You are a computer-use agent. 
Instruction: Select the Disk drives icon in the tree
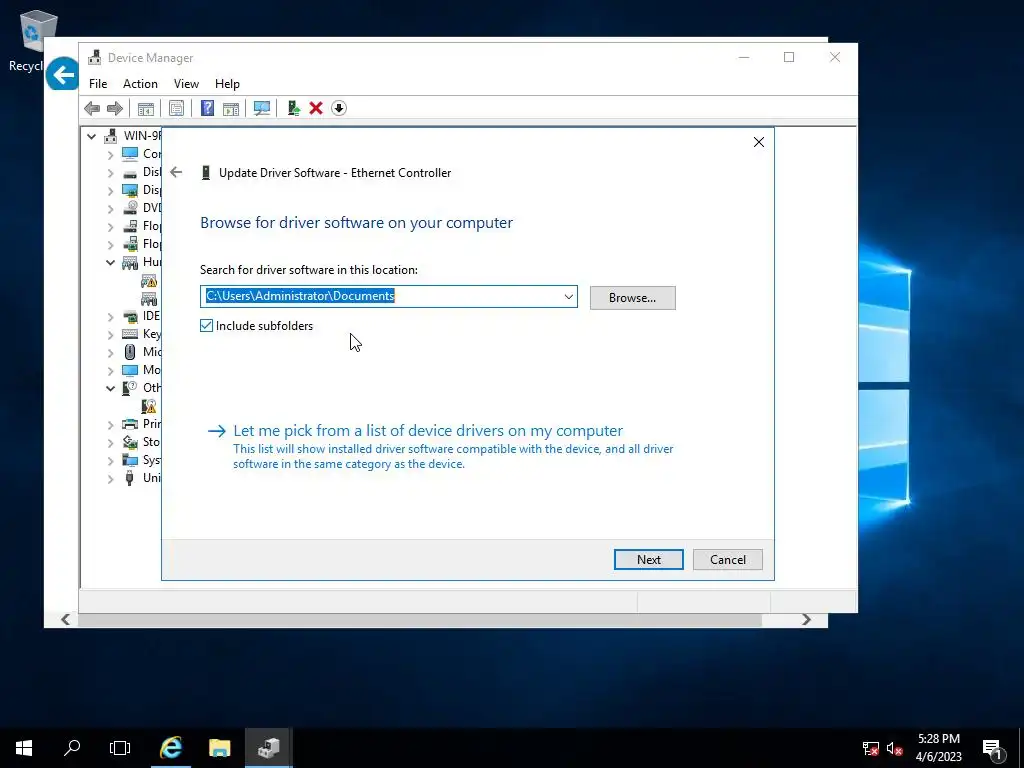coord(130,172)
